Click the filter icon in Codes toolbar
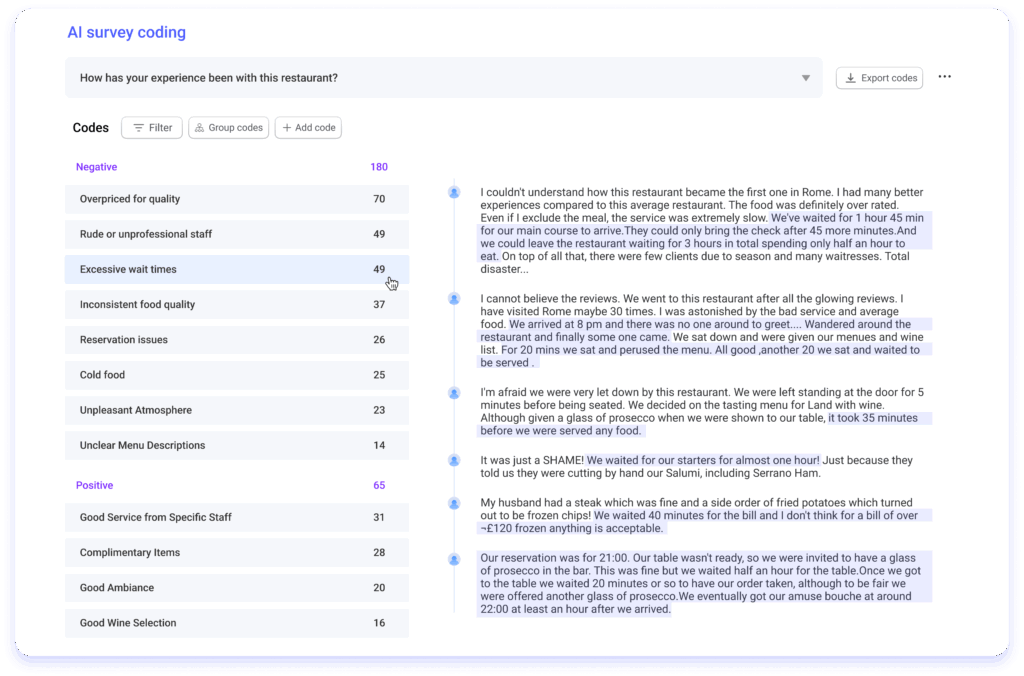The height and width of the screenshot is (676, 1024). pyautogui.click(x=138, y=128)
